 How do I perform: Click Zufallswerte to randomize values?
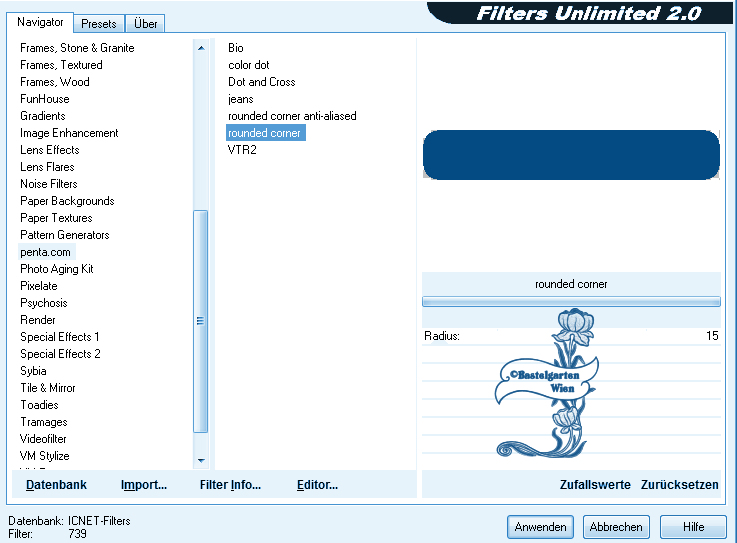coord(595,485)
